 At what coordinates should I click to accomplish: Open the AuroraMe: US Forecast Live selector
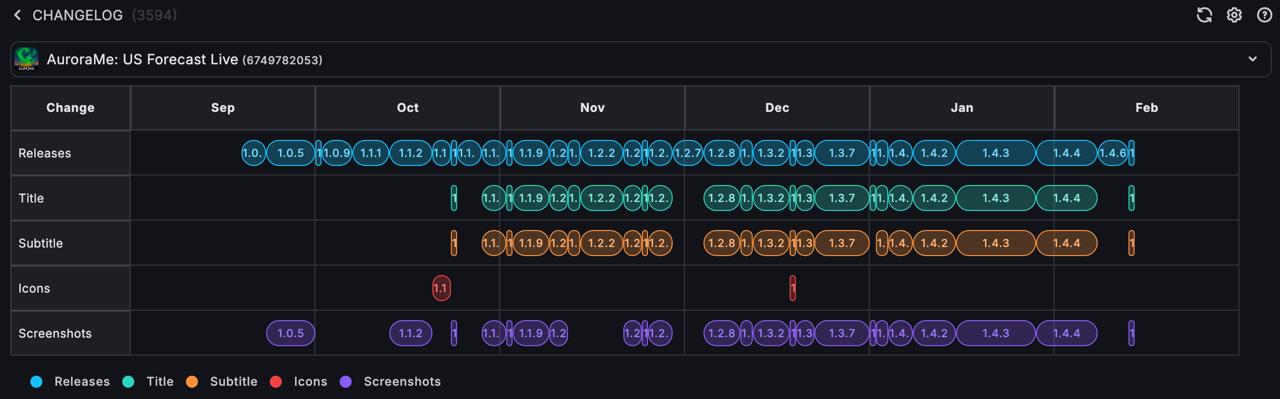pyautogui.click(x=640, y=59)
